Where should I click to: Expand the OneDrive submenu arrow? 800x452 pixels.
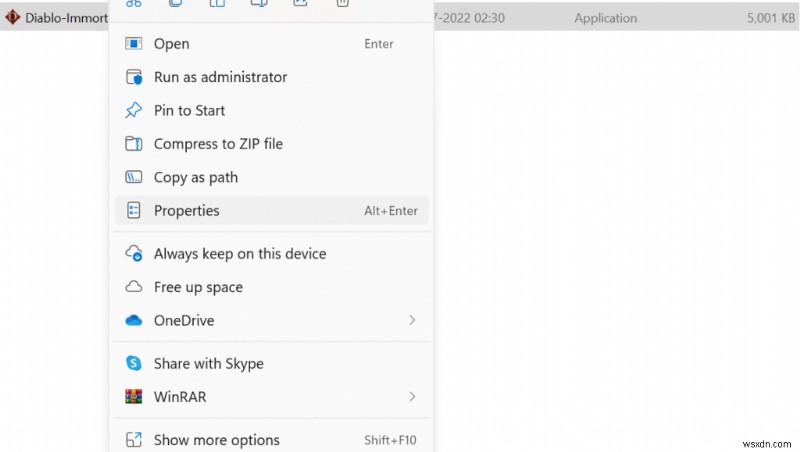tap(412, 321)
